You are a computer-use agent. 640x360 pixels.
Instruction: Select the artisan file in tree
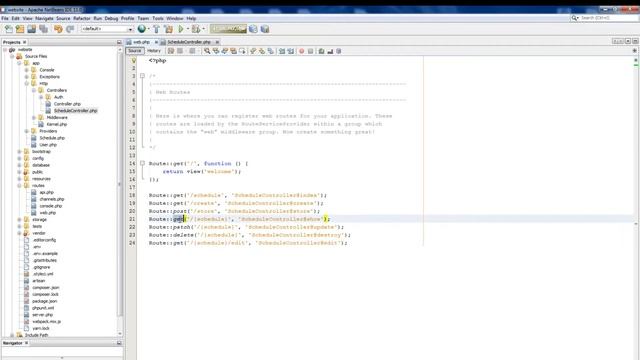38,281
